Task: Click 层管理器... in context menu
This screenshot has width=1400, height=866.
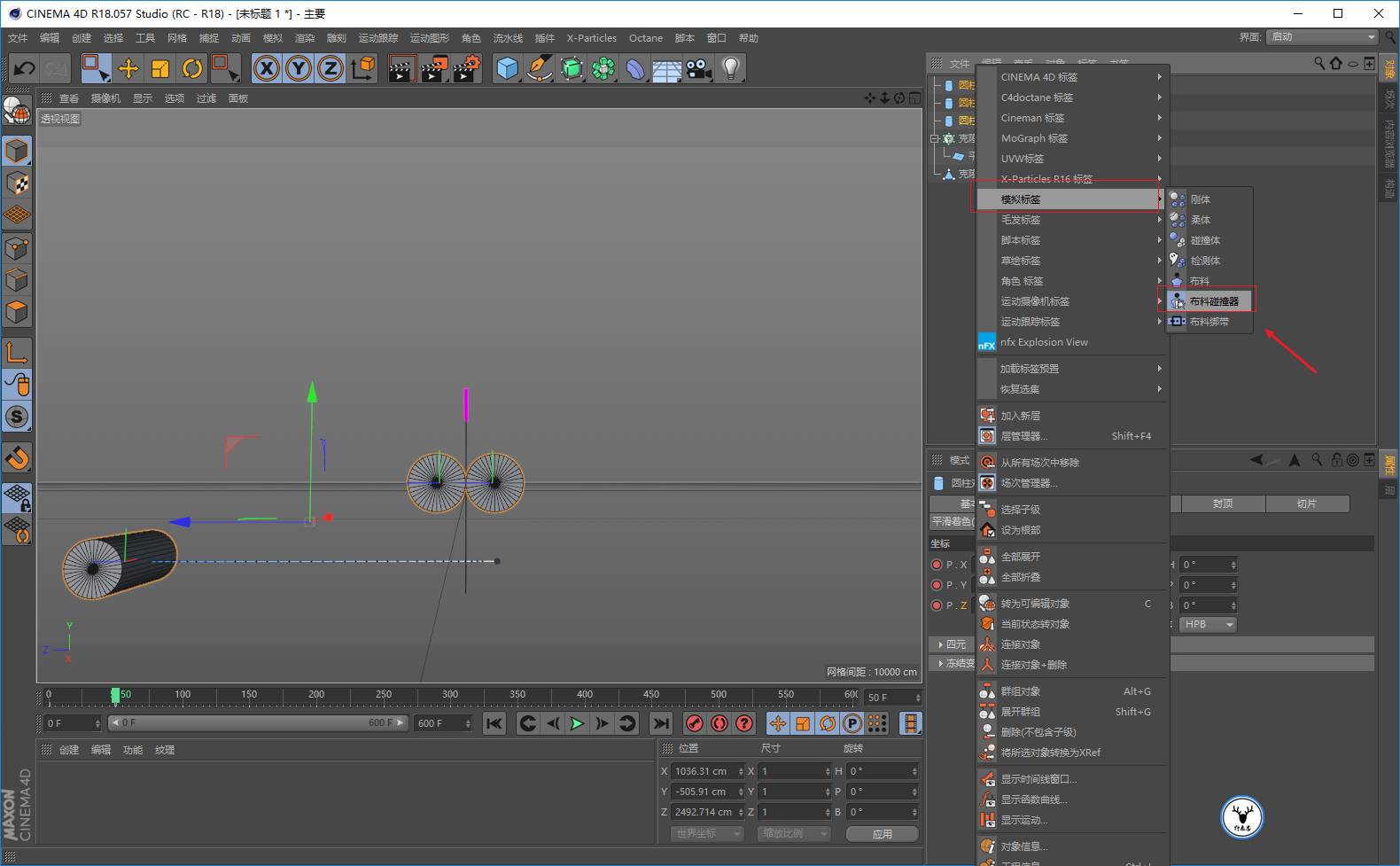Action: (1071, 436)
